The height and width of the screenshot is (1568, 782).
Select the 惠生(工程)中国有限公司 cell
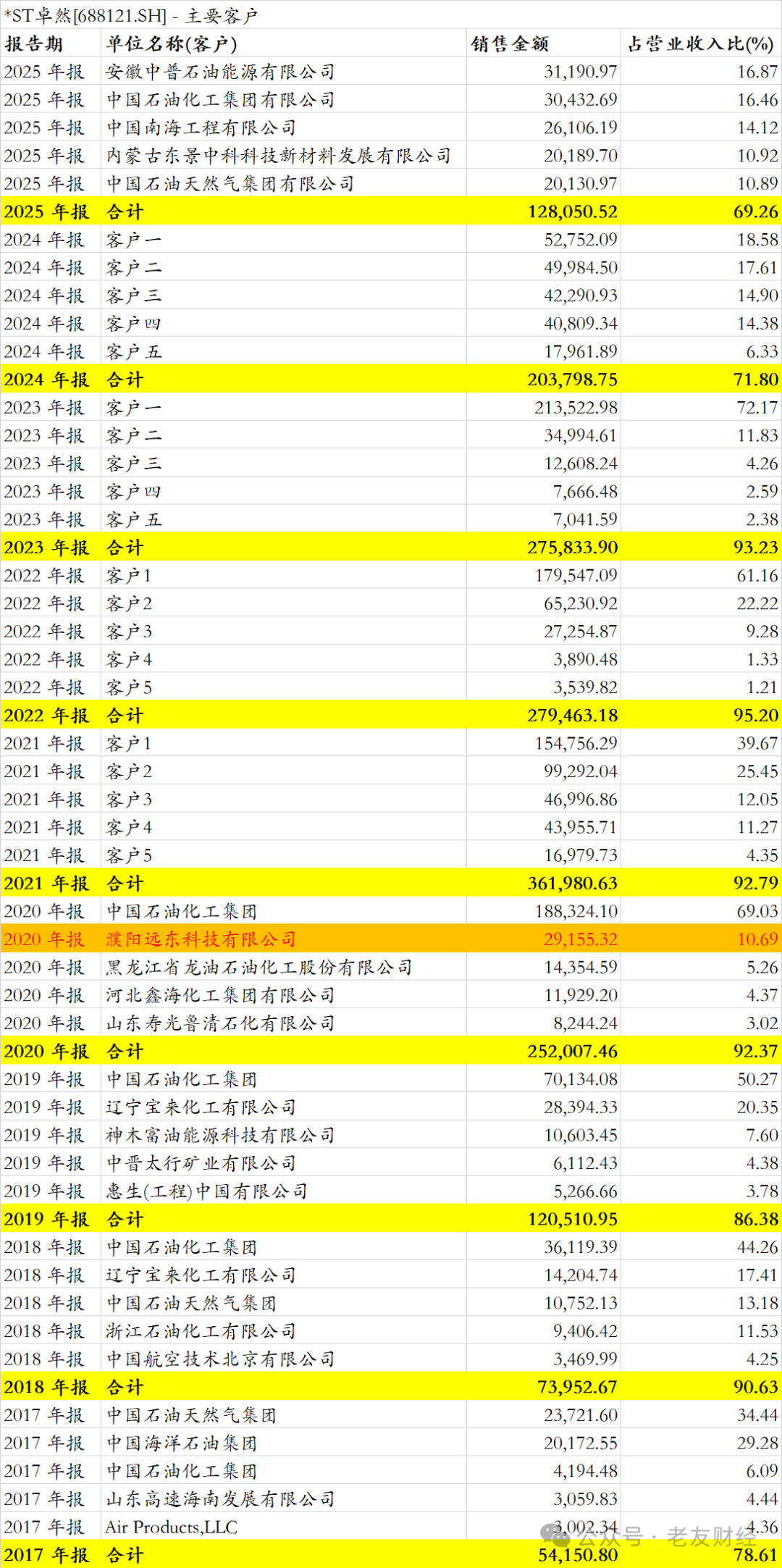pyautogui.click(x=207, y=1191)
